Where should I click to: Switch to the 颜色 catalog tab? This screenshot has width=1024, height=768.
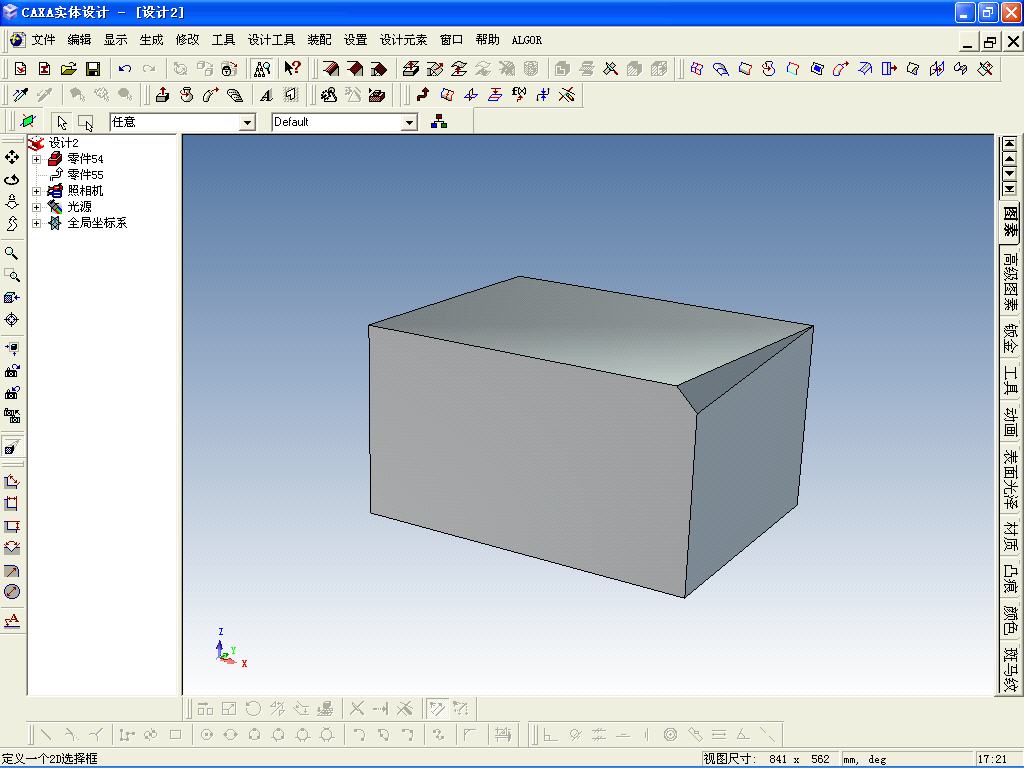[1010, 620]
